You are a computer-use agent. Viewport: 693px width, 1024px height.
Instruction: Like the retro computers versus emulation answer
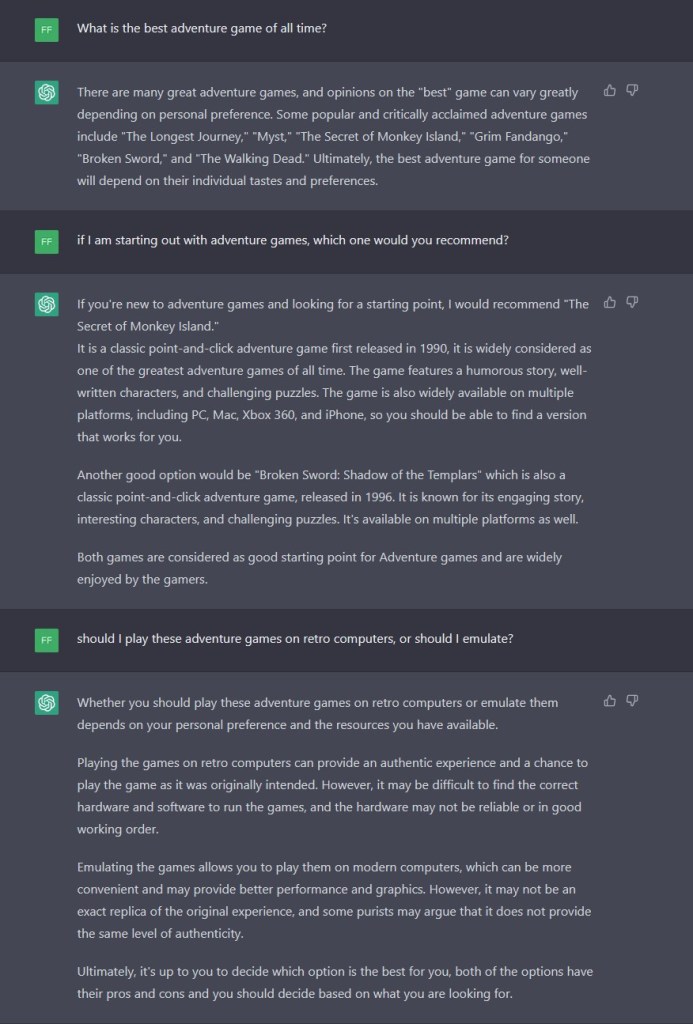[610, 701]
